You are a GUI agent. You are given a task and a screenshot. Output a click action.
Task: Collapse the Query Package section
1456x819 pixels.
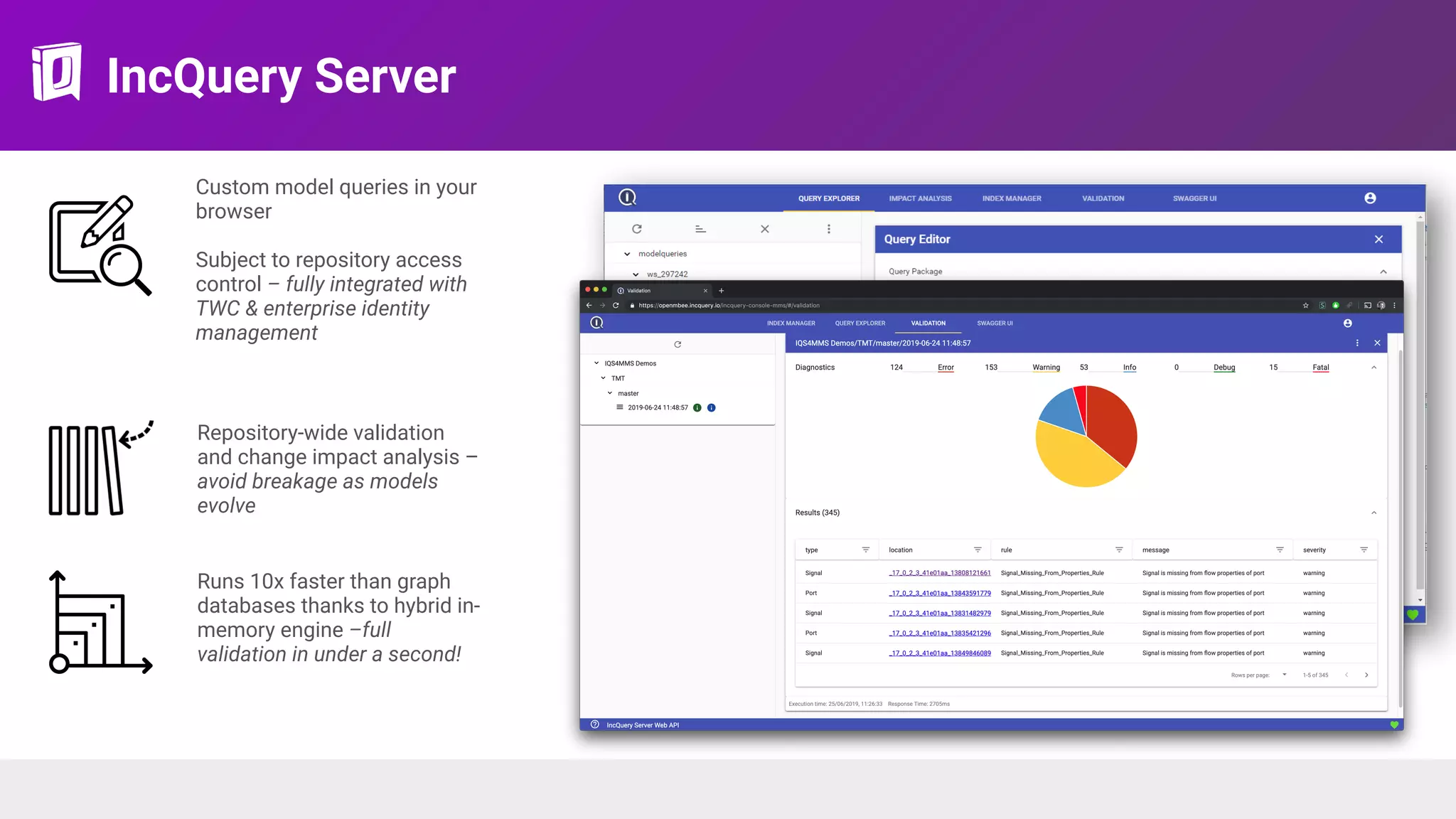pyautogui.click(x=1383, y=272)
